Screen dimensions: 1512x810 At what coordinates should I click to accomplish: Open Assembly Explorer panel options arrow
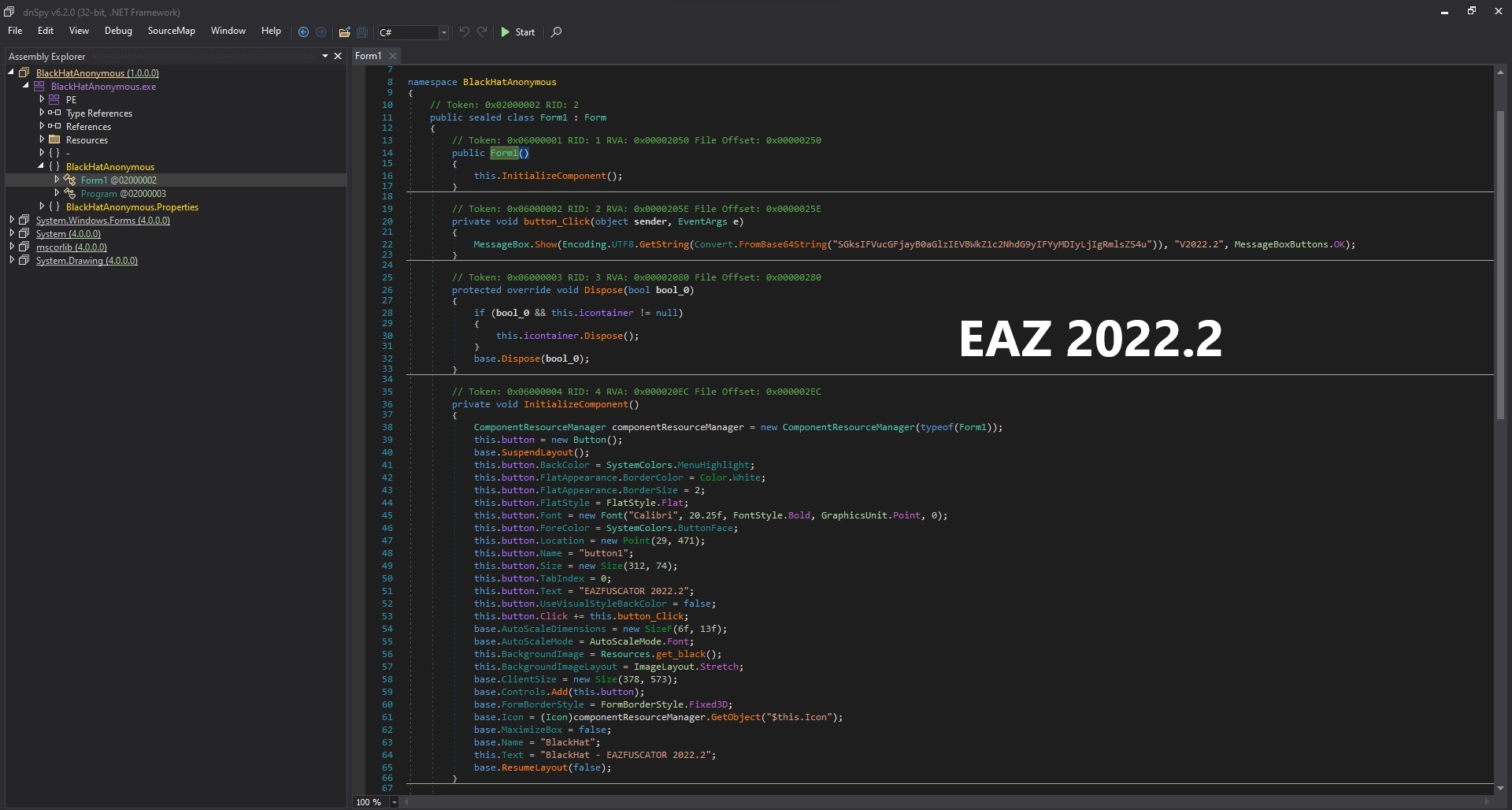[x=324, y=56]
